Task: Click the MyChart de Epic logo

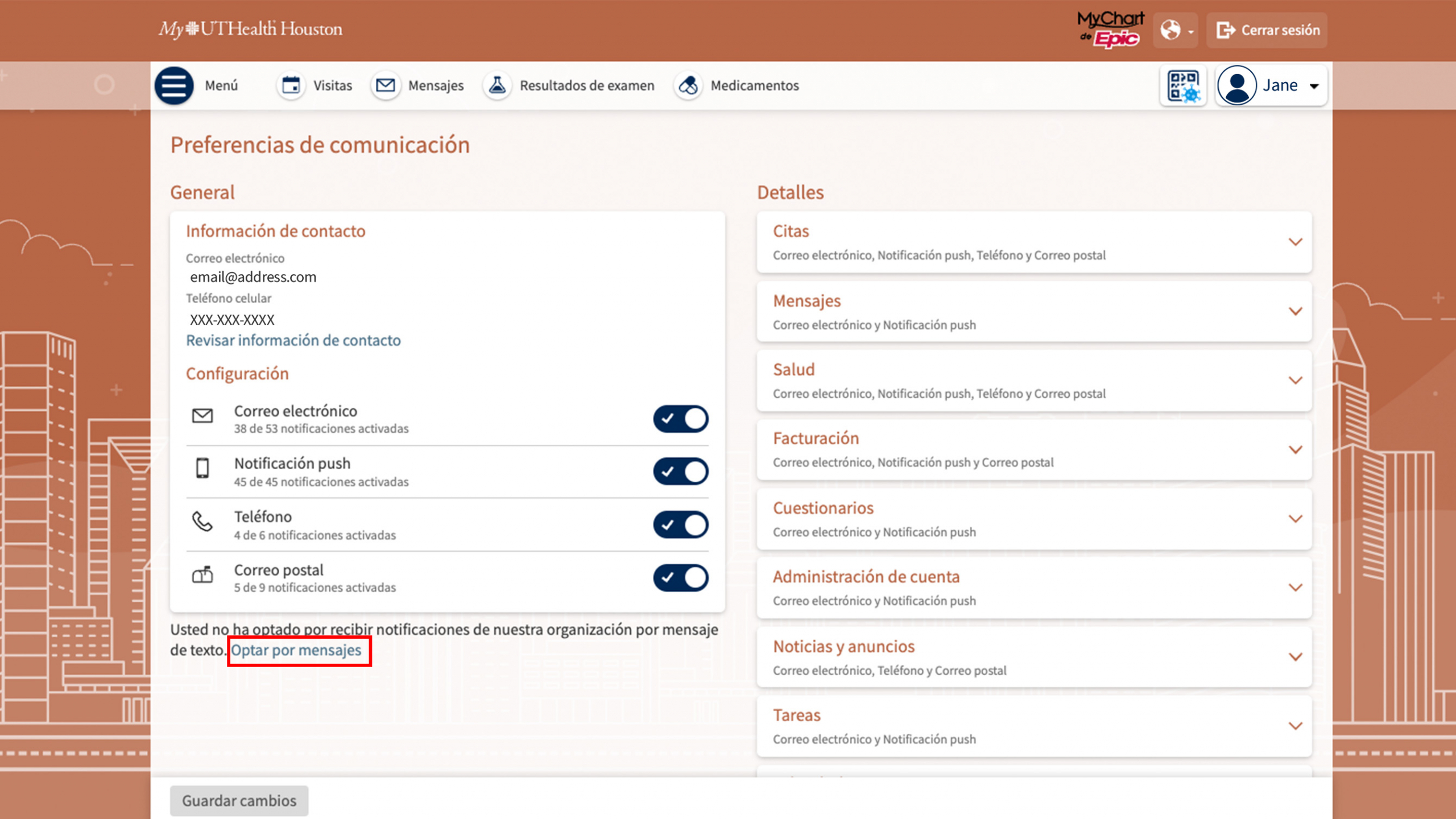Action: tap(1110, 30)
